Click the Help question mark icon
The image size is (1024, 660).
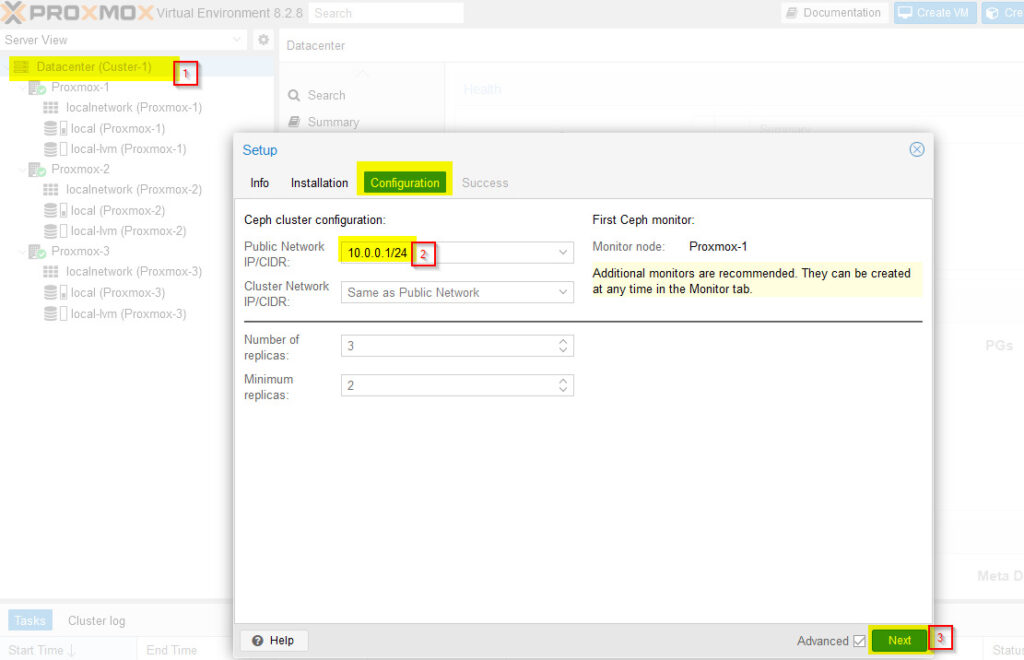[257, 641]
